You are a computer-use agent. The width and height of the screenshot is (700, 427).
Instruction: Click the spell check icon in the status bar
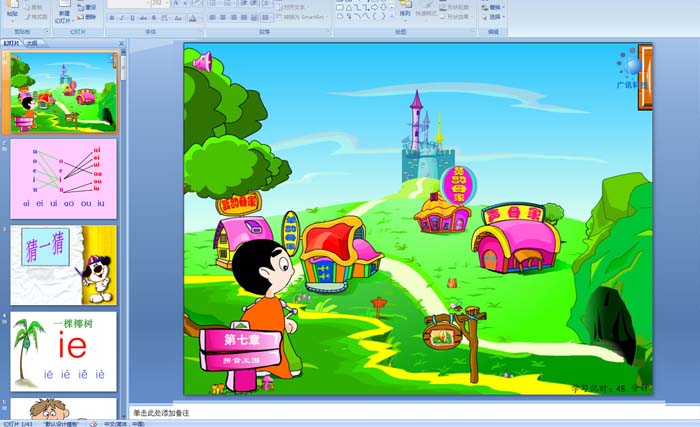pyautogui.click(x=93, y=424)
